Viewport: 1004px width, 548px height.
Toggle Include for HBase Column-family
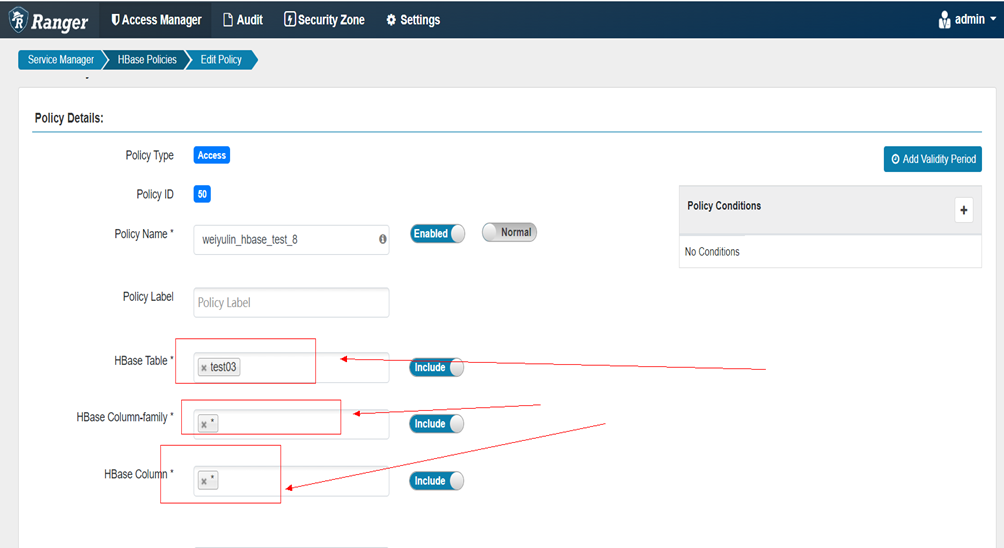[x=436, y=424]
